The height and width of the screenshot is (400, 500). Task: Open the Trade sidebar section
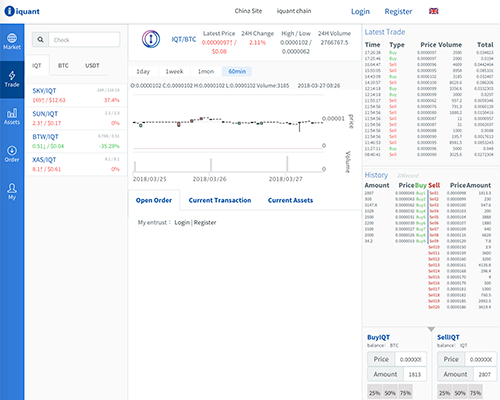pos(12,79)
